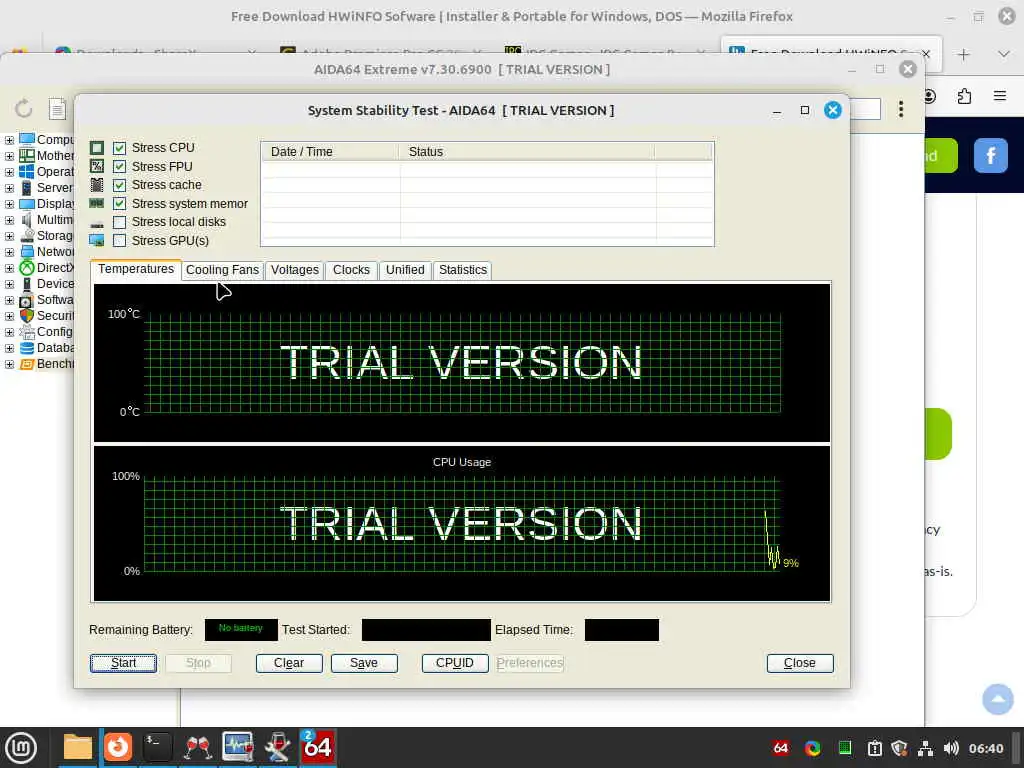Expand the Multimedia tree node
Screen dimensions: 1024x768
coord(9,220)
